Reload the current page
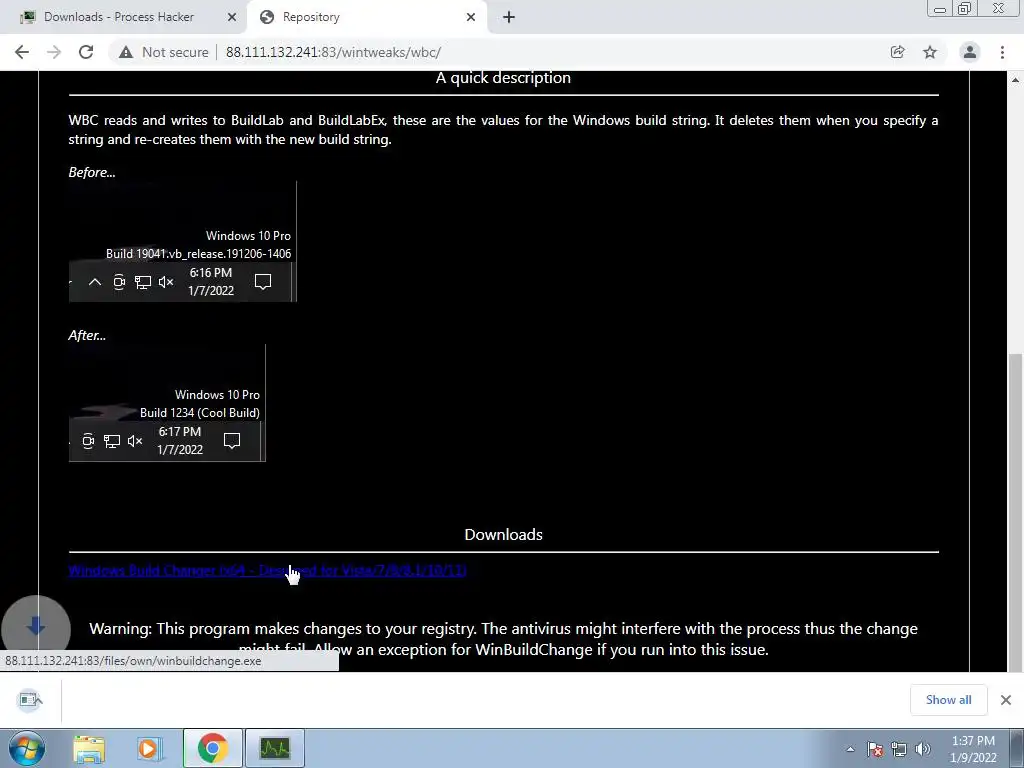 coord(86,52)
